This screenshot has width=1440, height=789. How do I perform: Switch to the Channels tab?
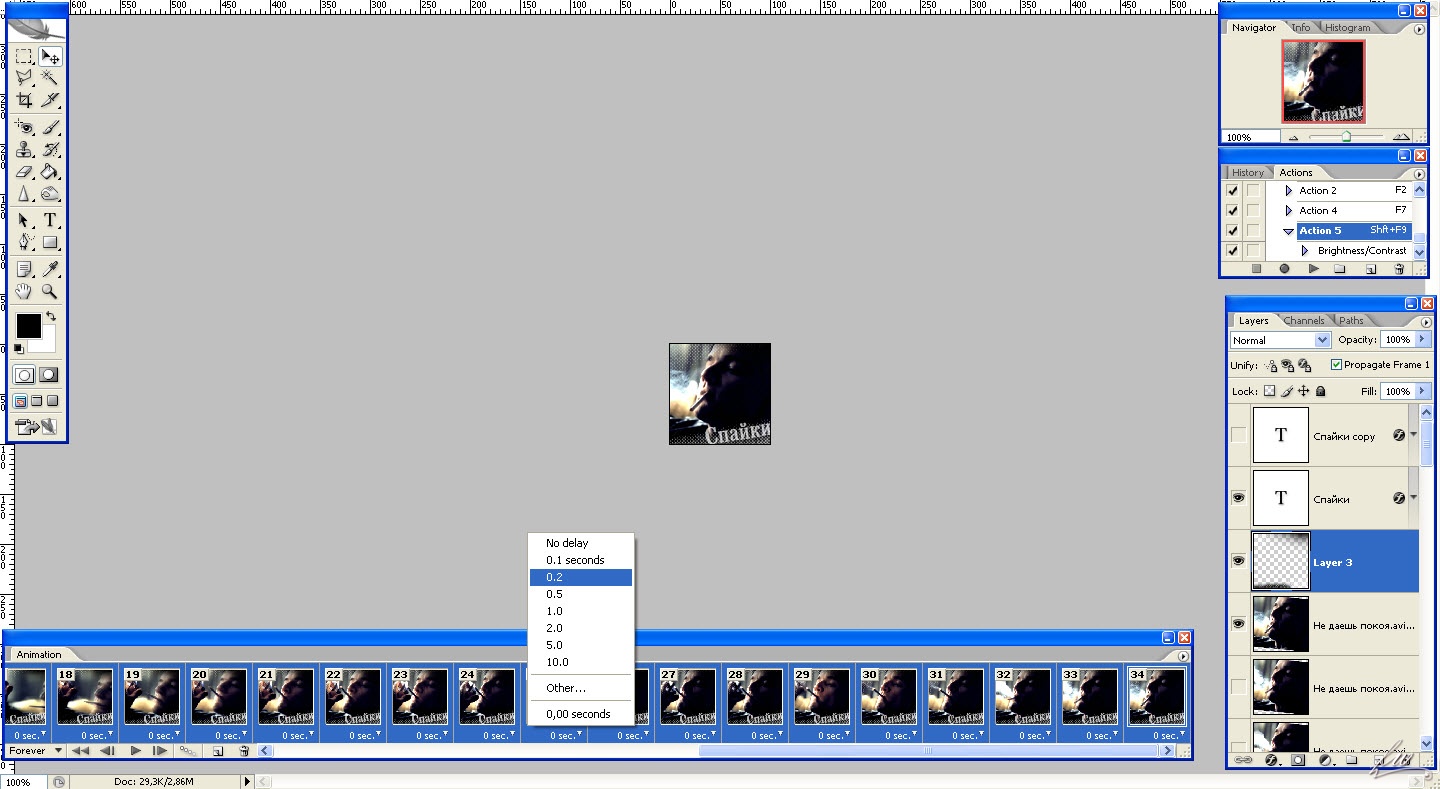[1304, 321]
